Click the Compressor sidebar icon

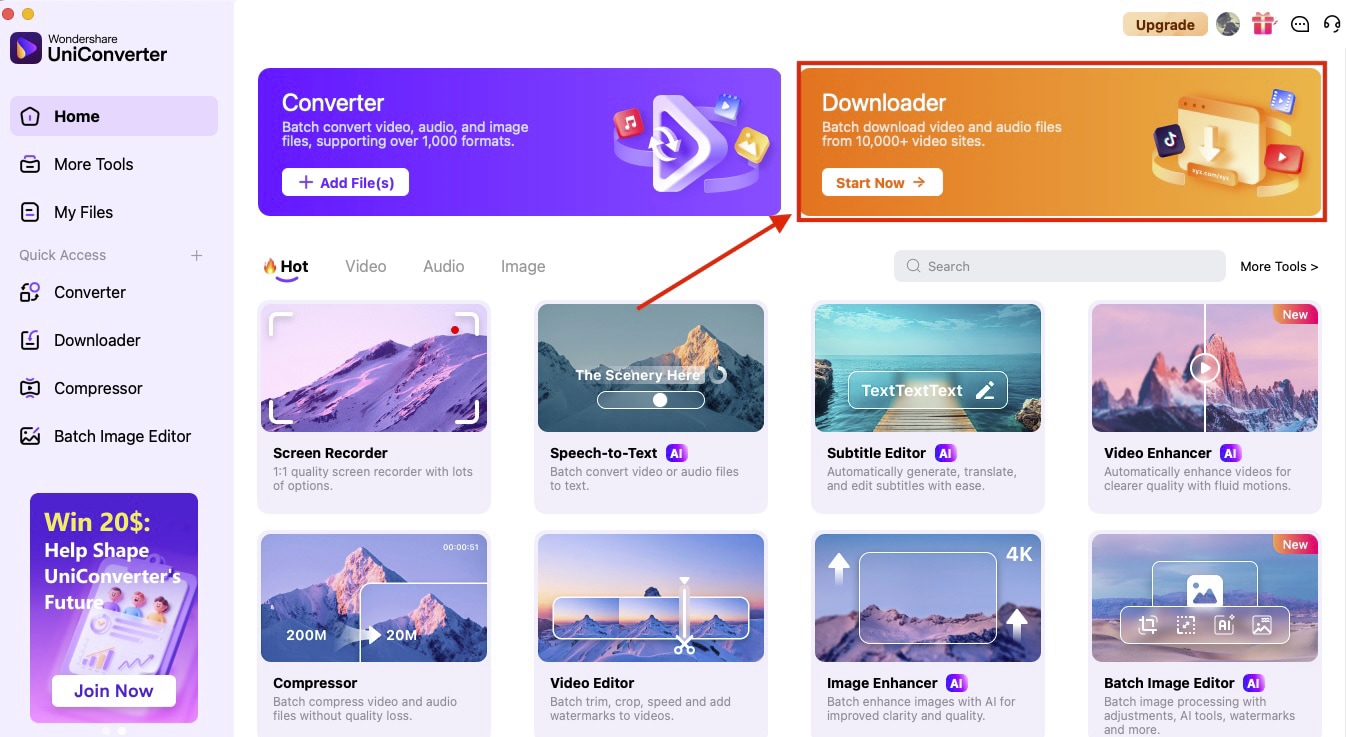pos(31,388)
